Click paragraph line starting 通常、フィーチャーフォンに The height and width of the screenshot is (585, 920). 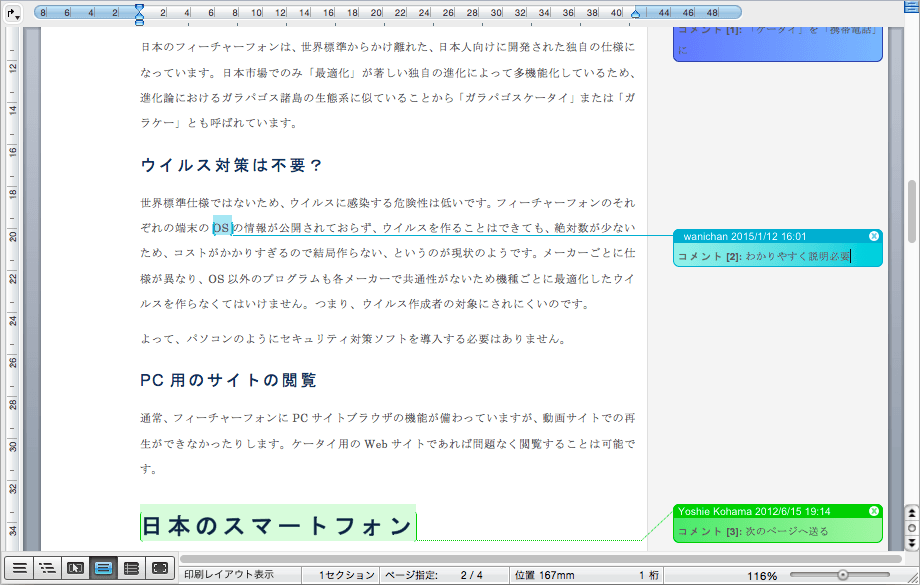pyautogui.click(x=388, y=418)
